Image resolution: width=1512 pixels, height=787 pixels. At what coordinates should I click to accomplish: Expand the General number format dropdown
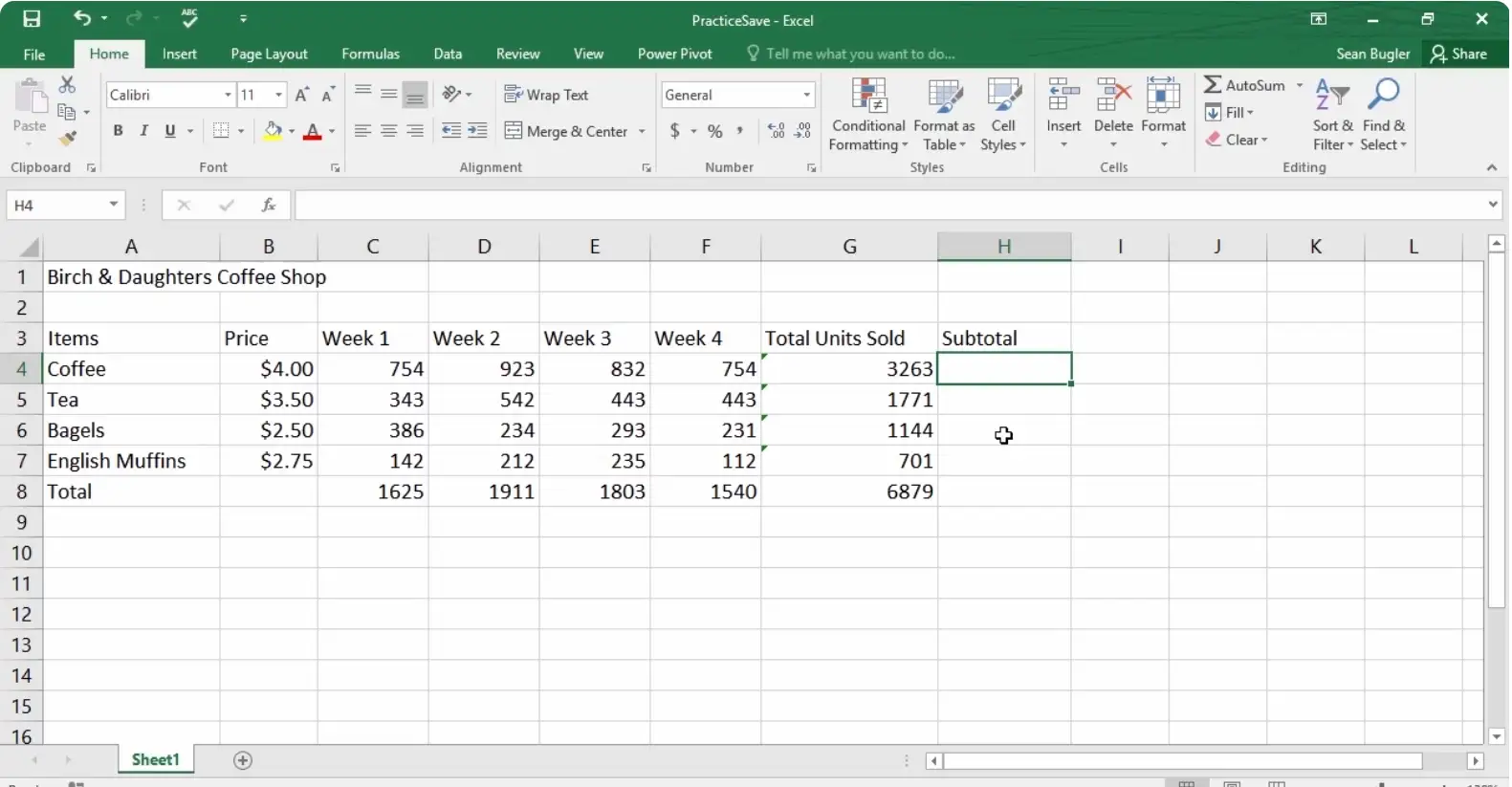click(806, 95)
